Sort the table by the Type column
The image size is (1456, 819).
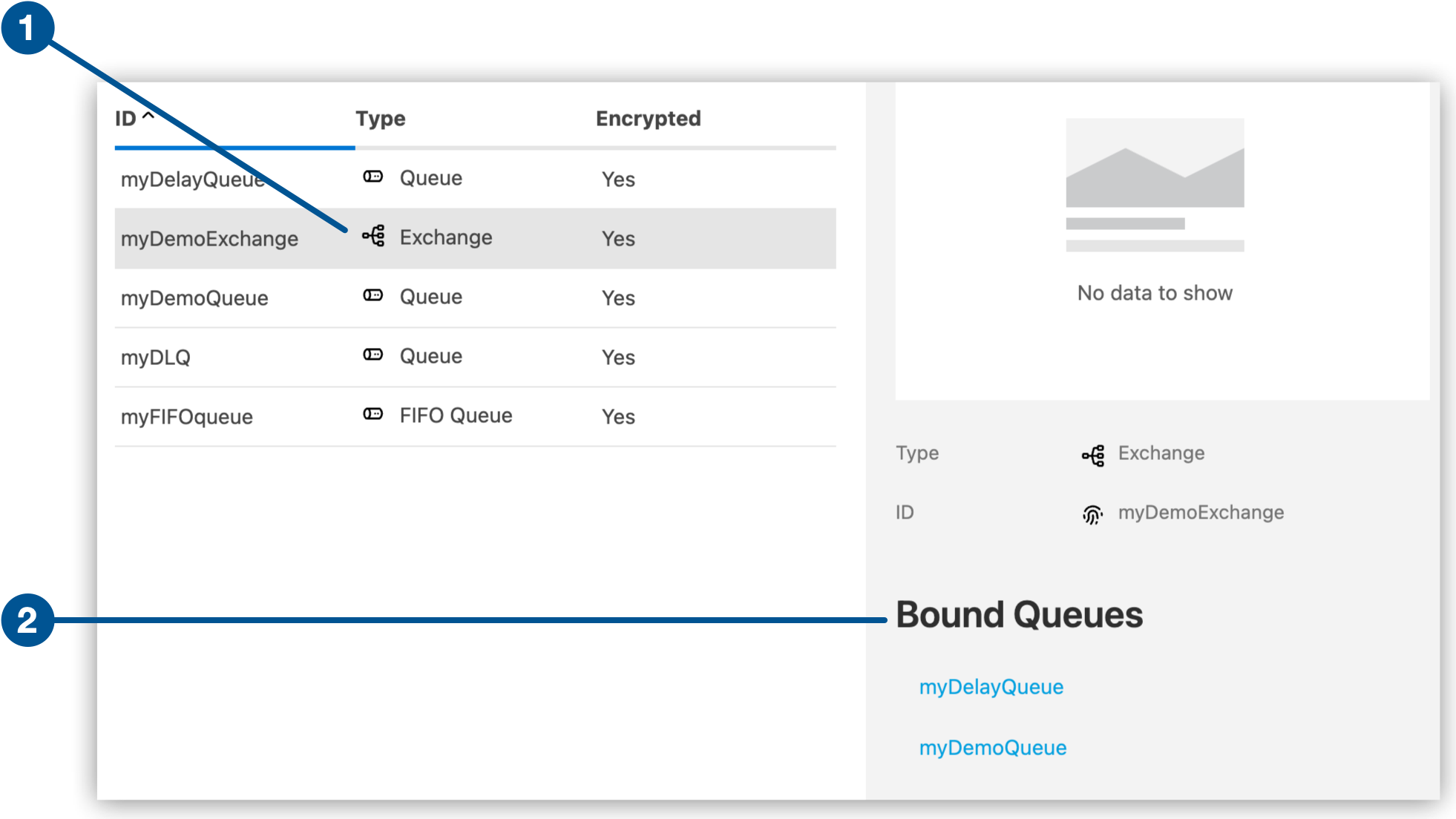coord(380,118)
